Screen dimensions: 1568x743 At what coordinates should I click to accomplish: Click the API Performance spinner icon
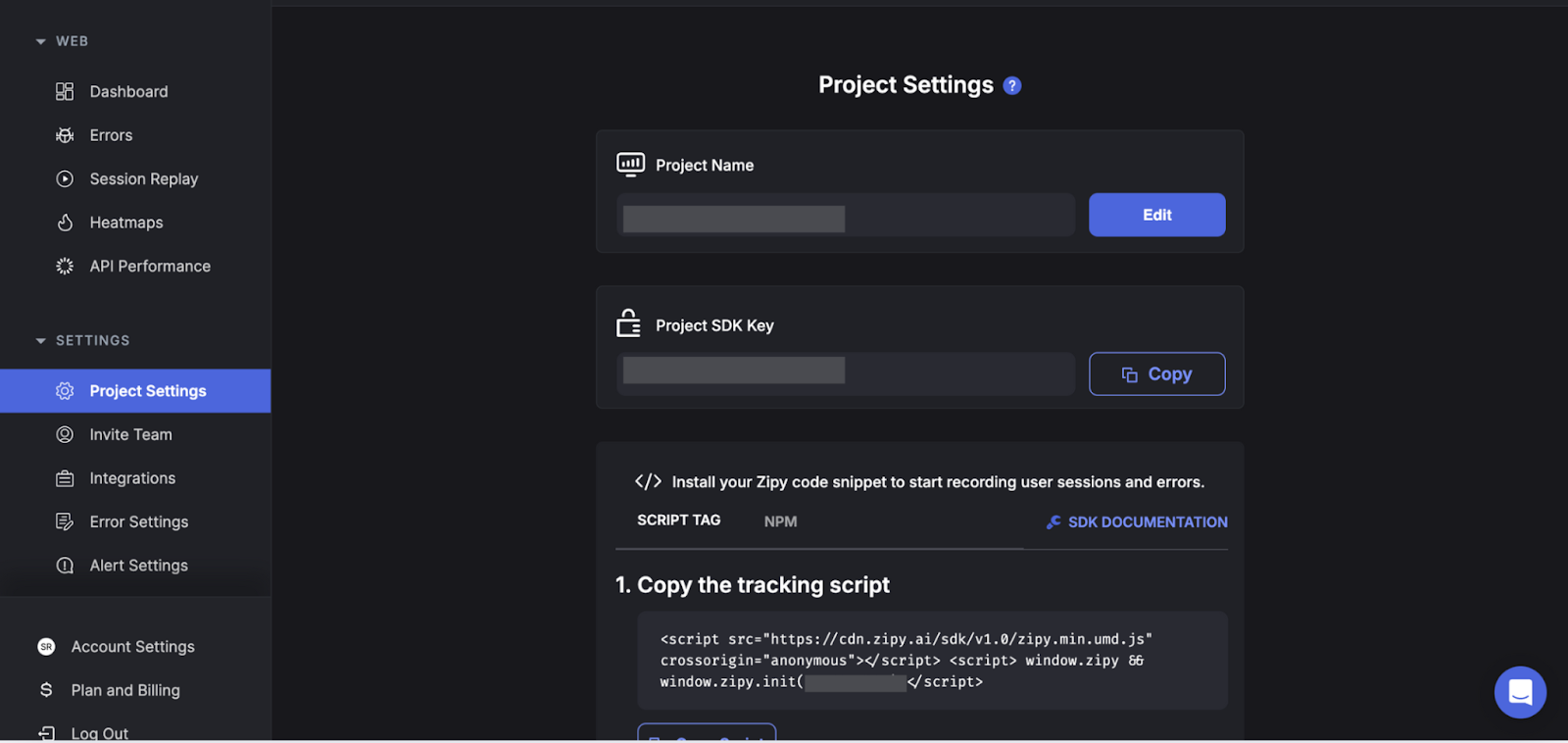click(x=65, y=266)
